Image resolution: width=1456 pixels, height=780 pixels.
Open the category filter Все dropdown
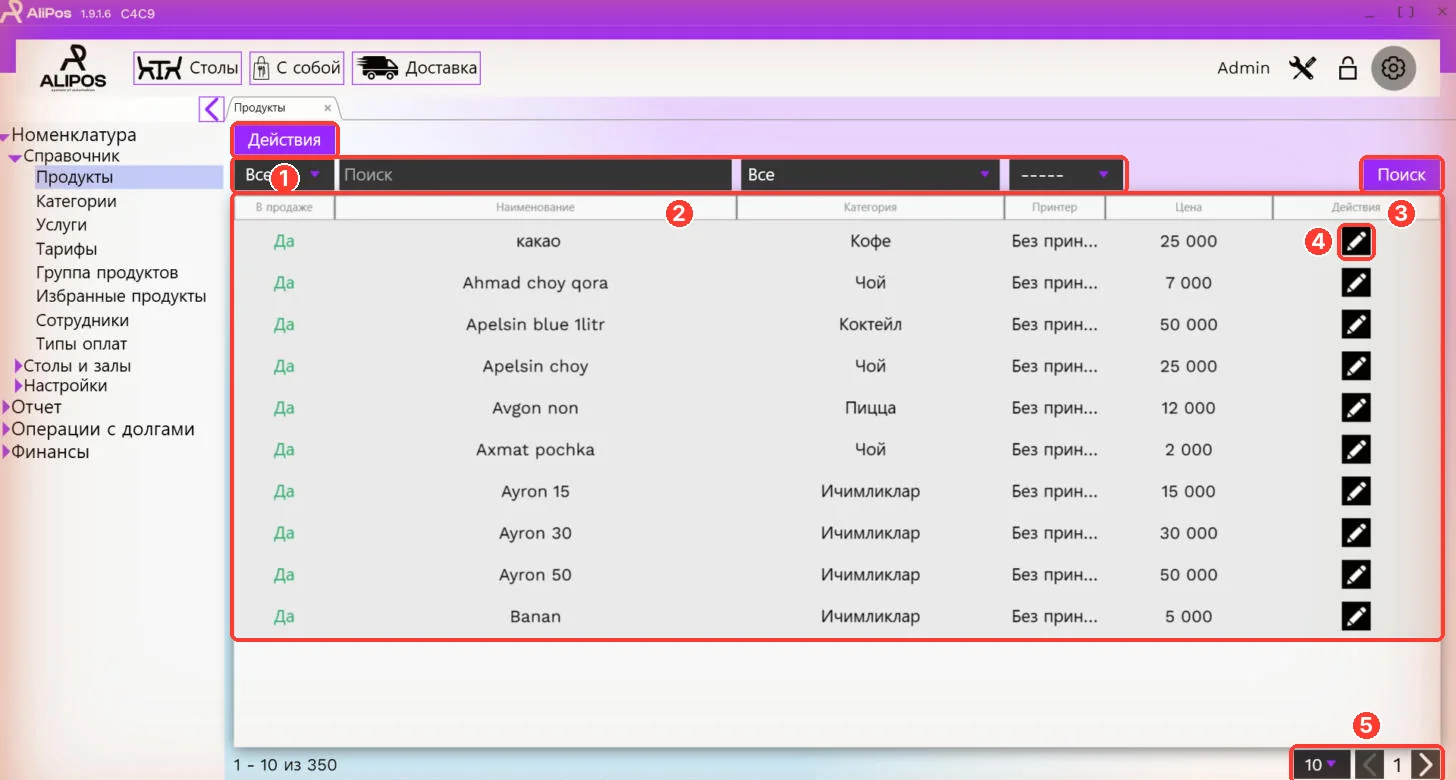click(869, 174)
